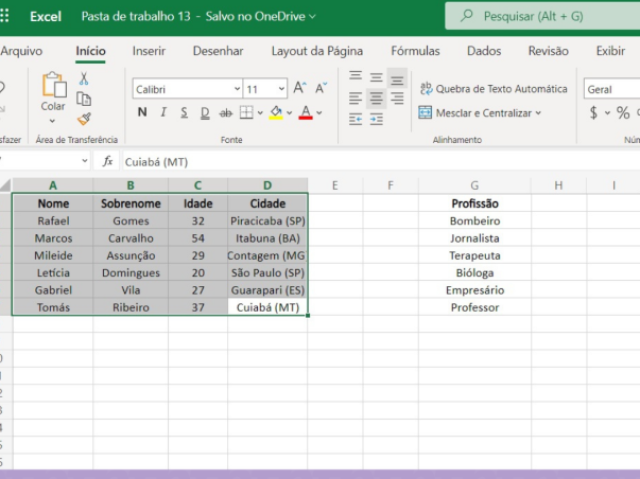Align text to top

356,76
